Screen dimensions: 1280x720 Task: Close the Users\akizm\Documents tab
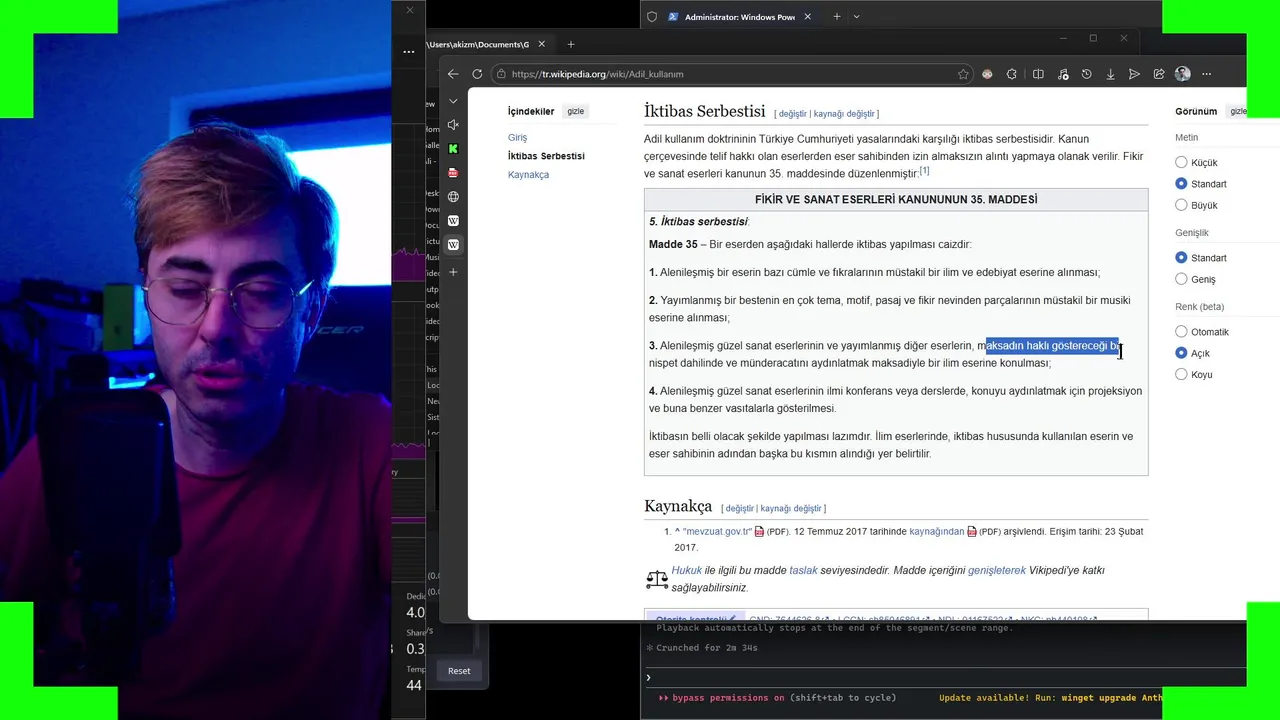(543, 44)
